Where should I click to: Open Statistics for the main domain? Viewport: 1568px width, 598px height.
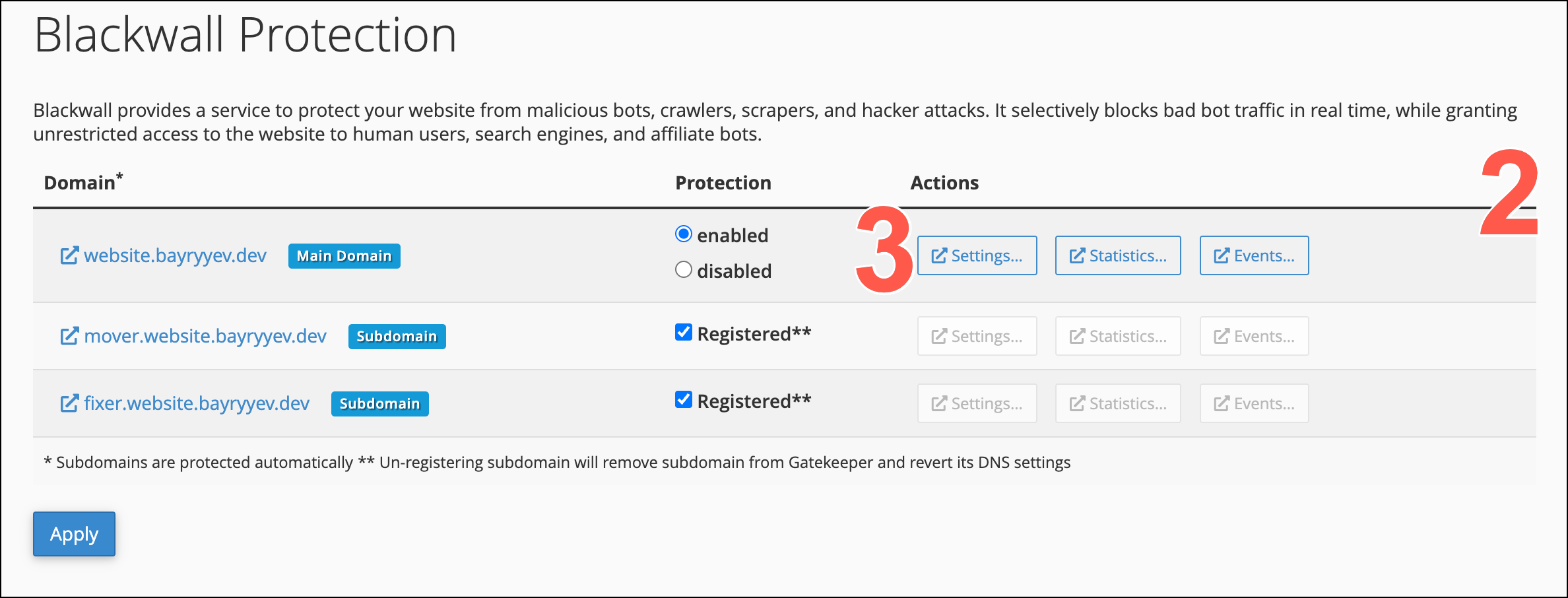click(x=1118, y=255)
